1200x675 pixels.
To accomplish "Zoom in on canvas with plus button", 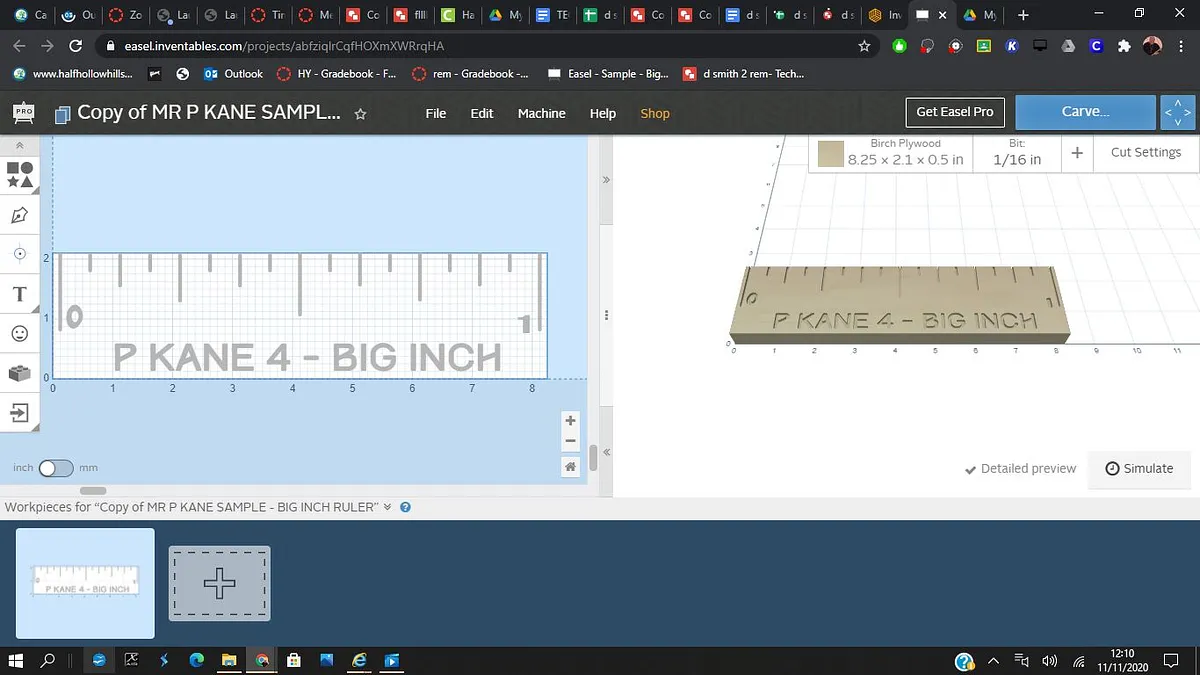I will point(570,421).
